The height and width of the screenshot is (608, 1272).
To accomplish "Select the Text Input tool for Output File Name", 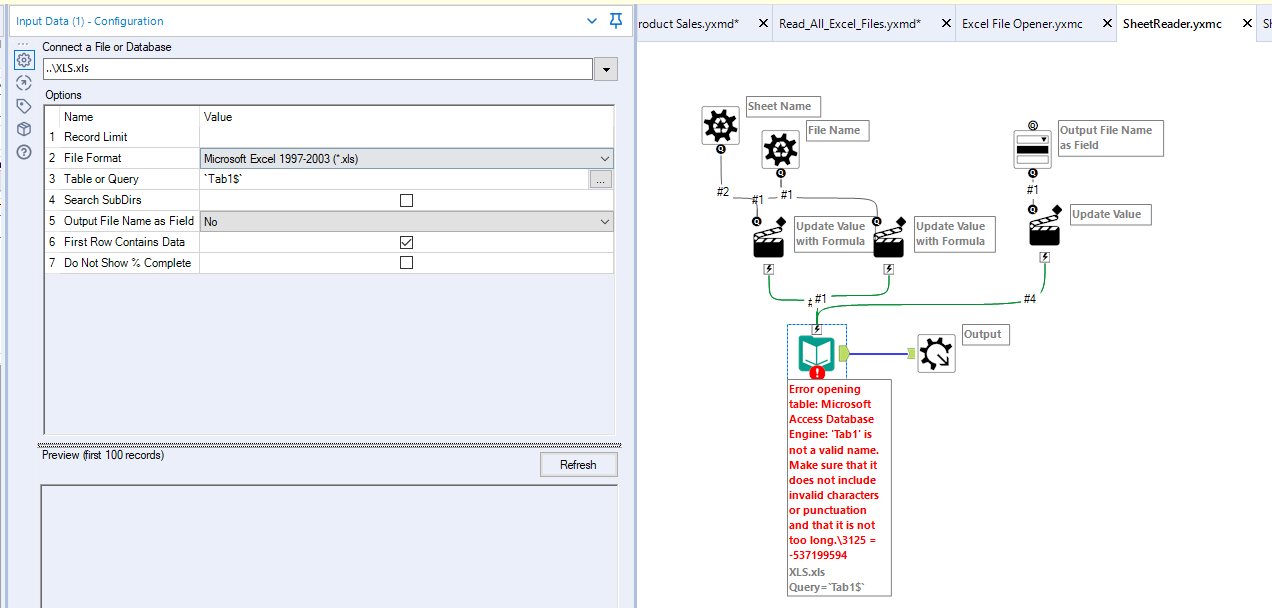I will click(x=1032, y=145).
